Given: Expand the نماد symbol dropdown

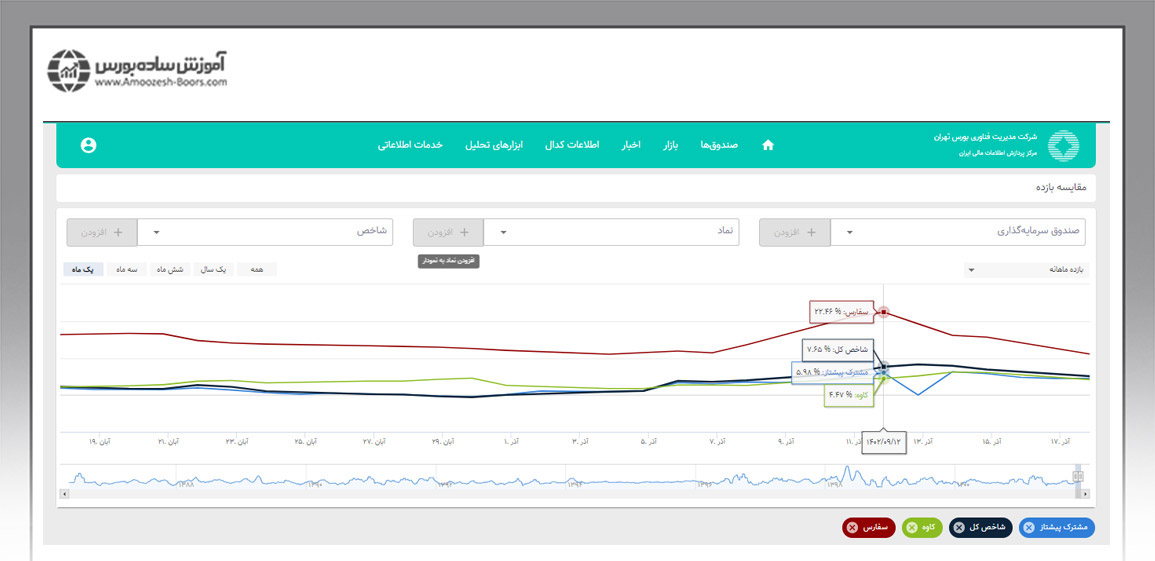Looking at the screenshot, I should [611, 232].
